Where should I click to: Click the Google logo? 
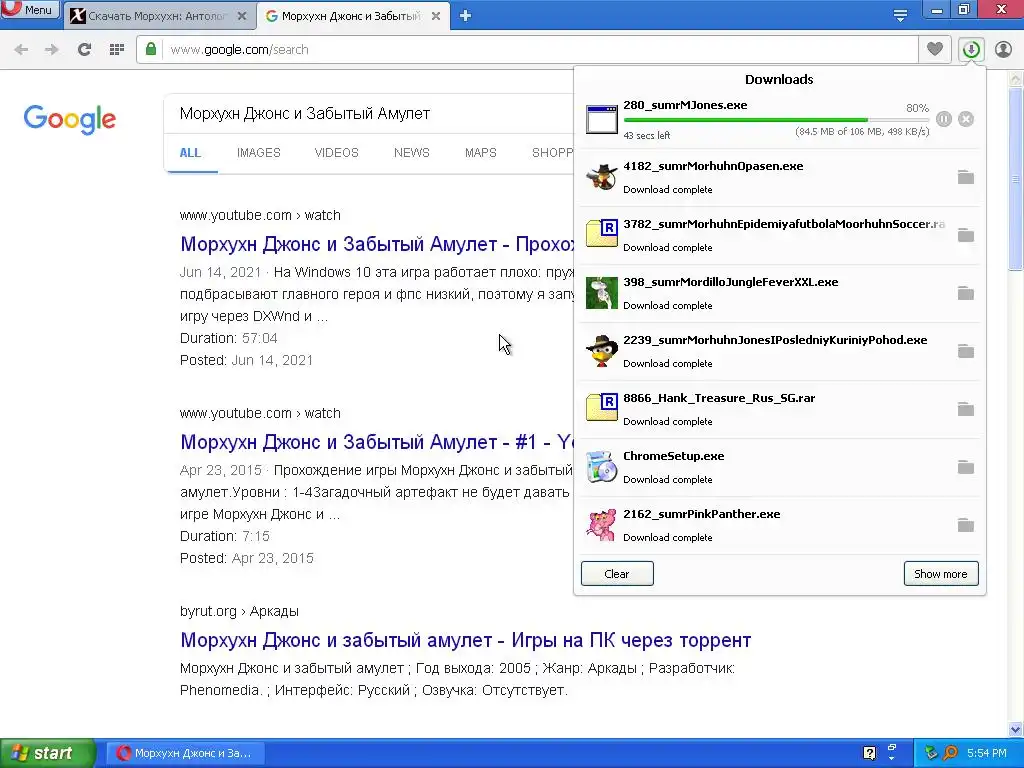pyautogui.click(x=70, y=119)
